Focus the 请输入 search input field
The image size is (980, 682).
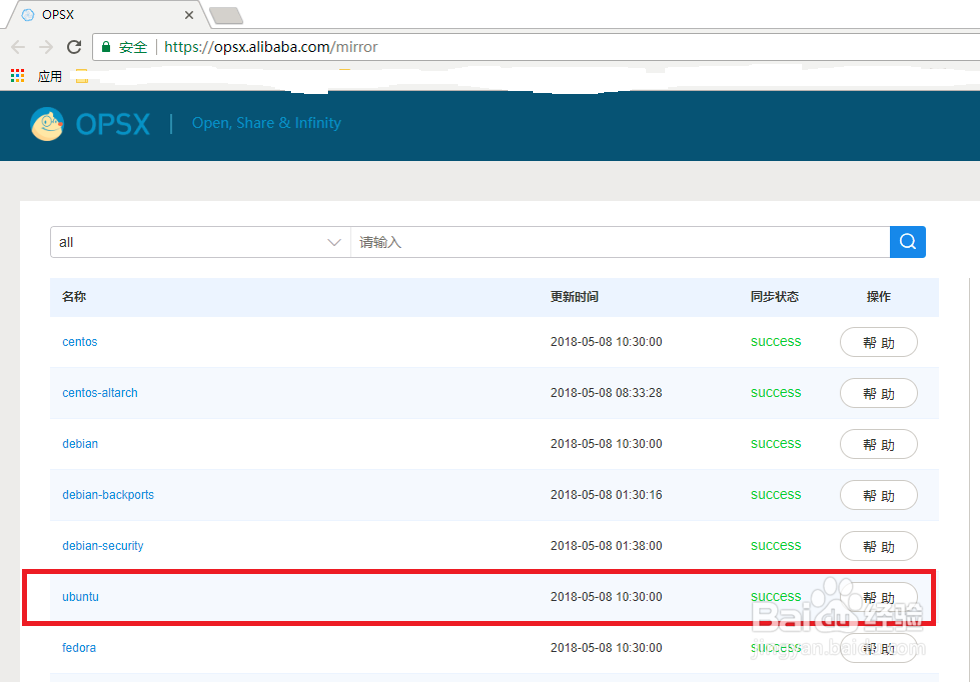620,242
